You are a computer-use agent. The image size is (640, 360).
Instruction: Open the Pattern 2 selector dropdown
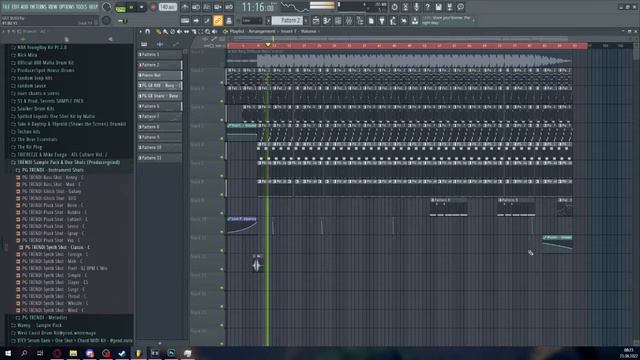pyautogui.click(x=288, y=20)
